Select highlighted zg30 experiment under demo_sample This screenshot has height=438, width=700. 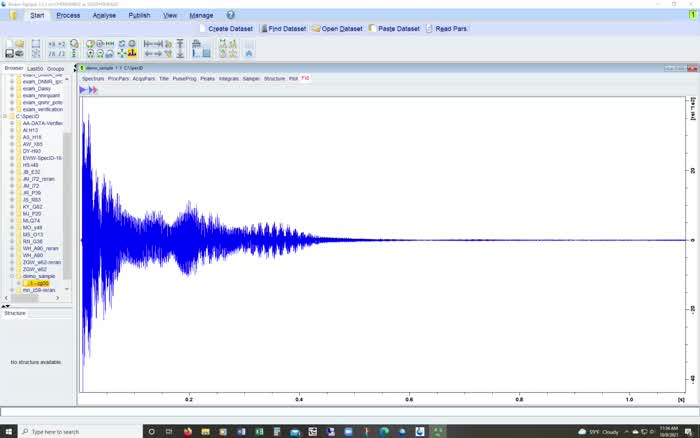click(36, 283)
